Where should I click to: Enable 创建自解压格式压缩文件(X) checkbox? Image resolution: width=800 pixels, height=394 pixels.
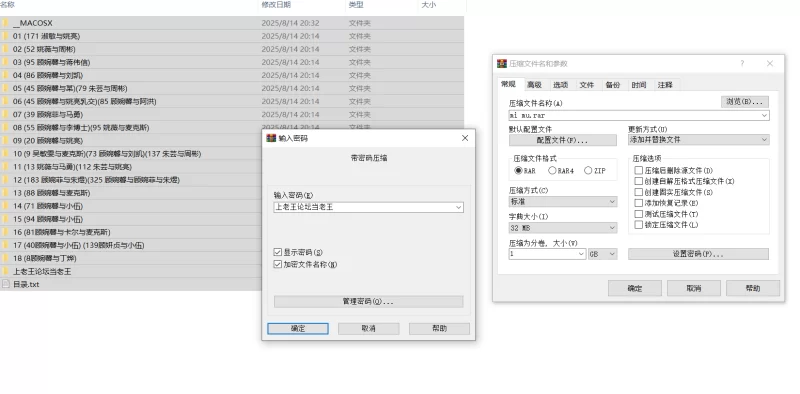(x=638, y=181)
